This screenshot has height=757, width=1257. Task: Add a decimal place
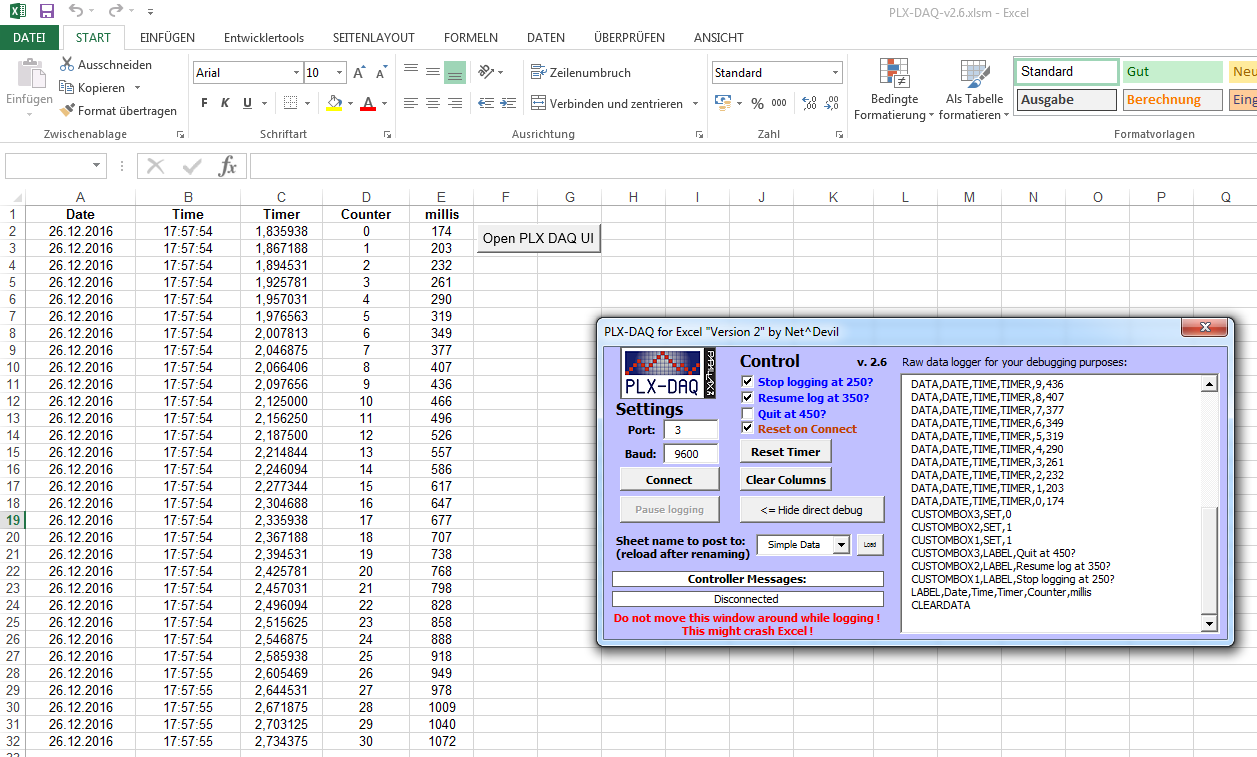[x=810, y=103]
